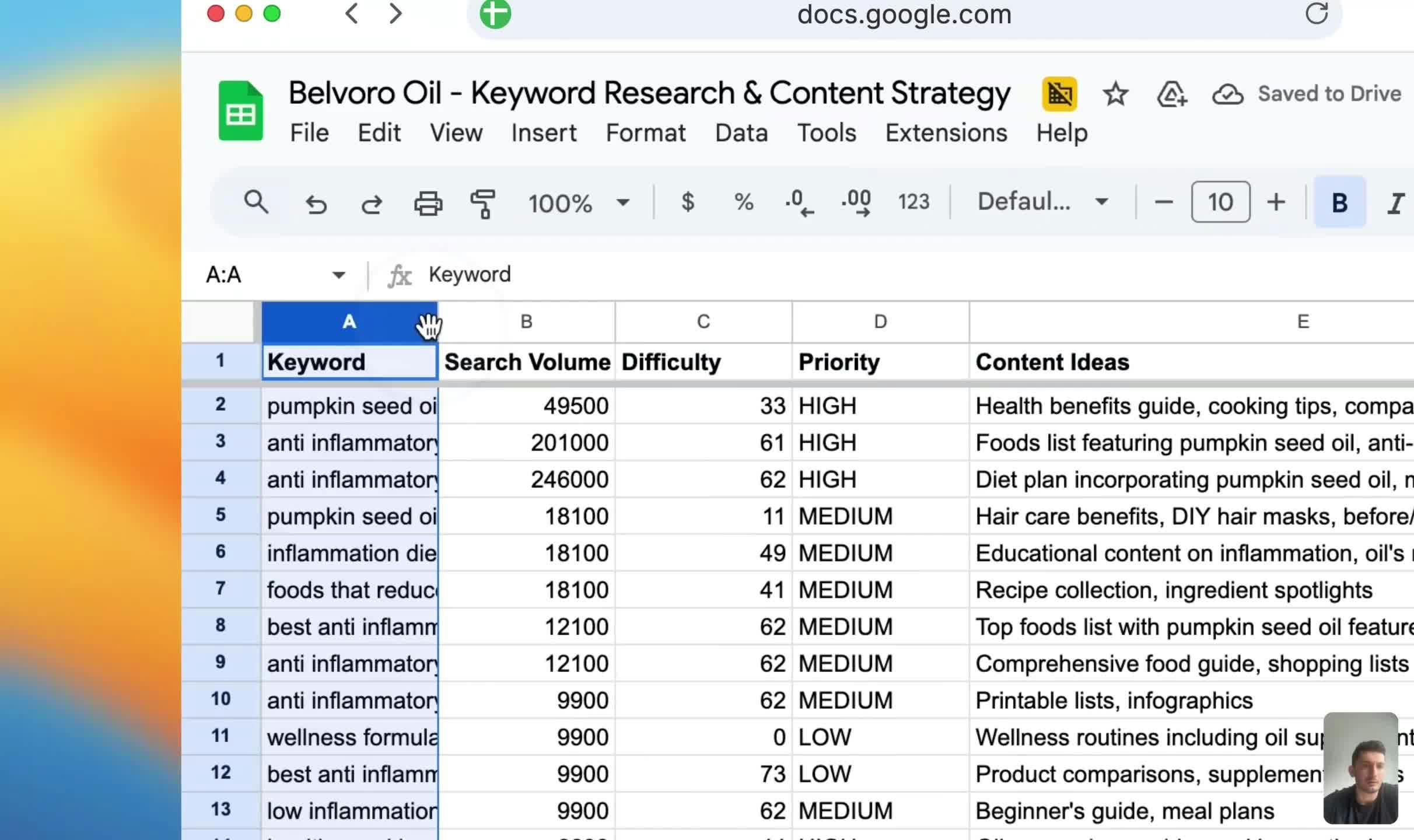Click the green shield icon in address bar
1414x840 pixels.
[495, 13]
